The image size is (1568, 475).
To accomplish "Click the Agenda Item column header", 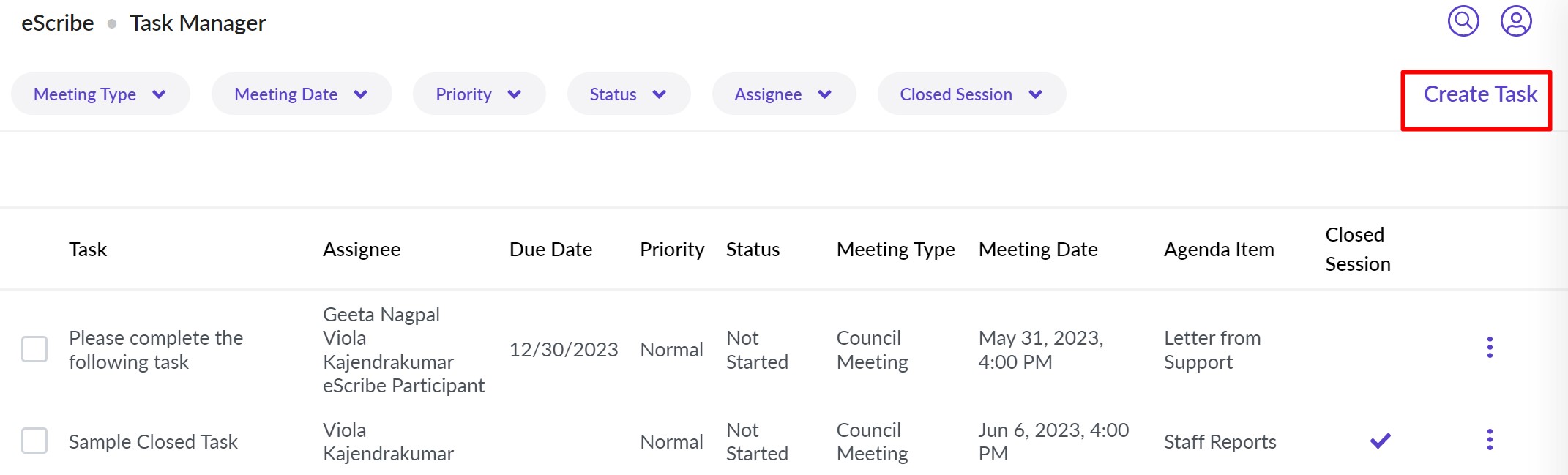I will coord(1219,250).
